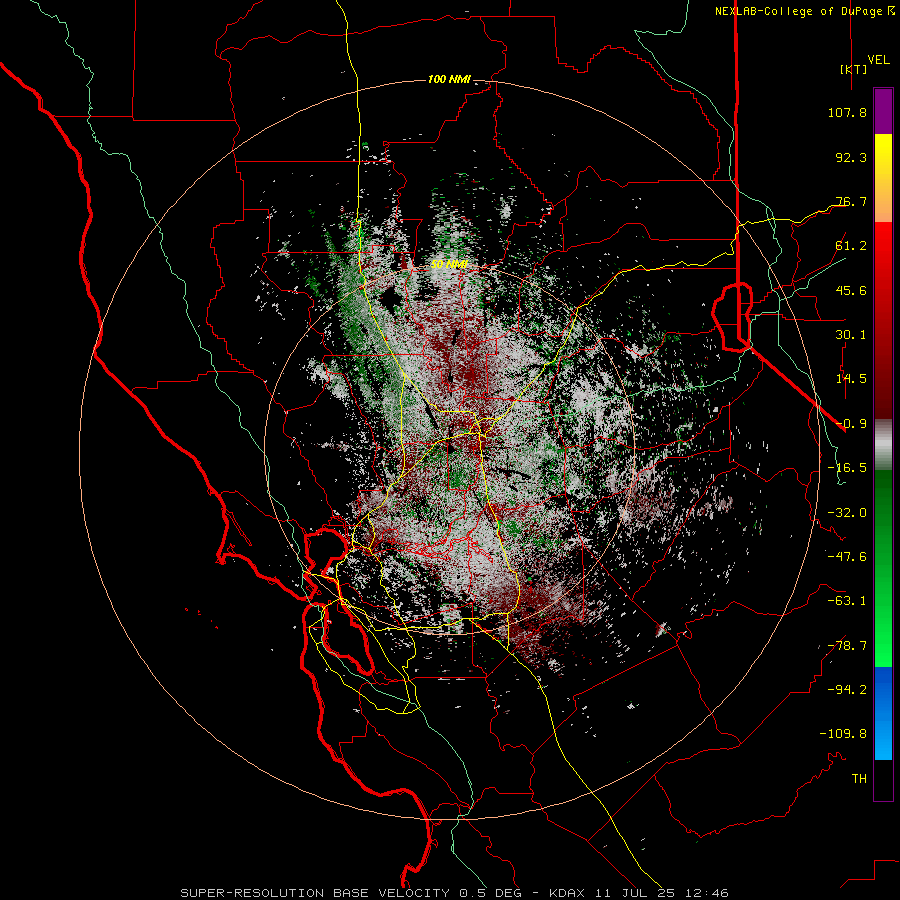Click the [KT] units label

click(854, 69)
